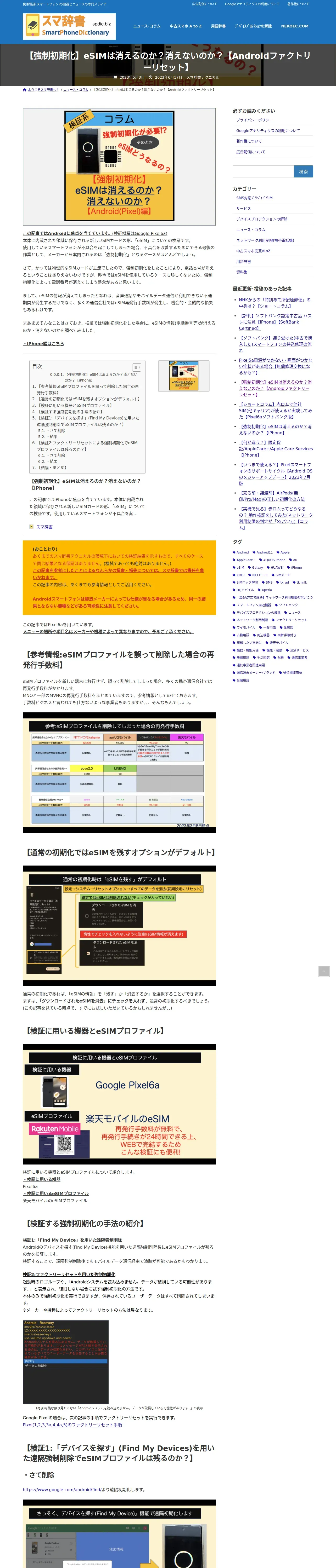Toggle the 目次 table of contents collapse icon
Image resolution: width=336 pixels, height=1568 pixels.
[x=137, y=367]
